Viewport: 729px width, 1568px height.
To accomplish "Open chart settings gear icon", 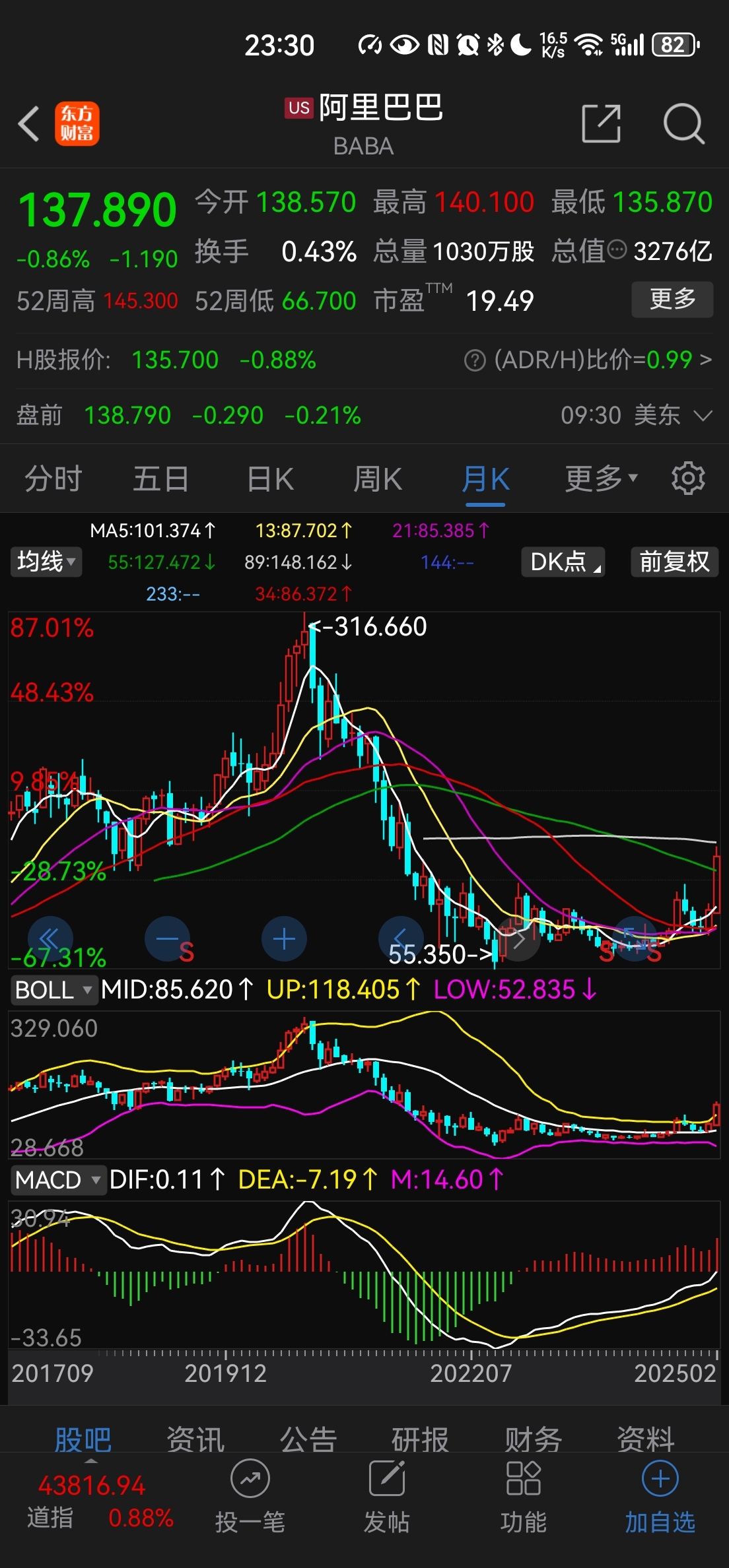I will pyautogui.click(x=688, y=478).
